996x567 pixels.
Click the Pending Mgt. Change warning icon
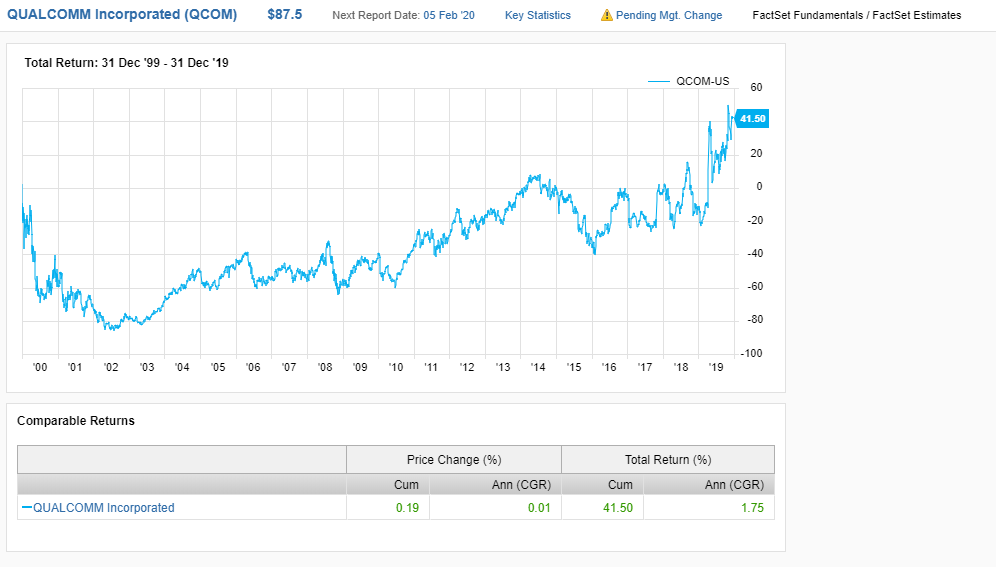pos(607,15)
